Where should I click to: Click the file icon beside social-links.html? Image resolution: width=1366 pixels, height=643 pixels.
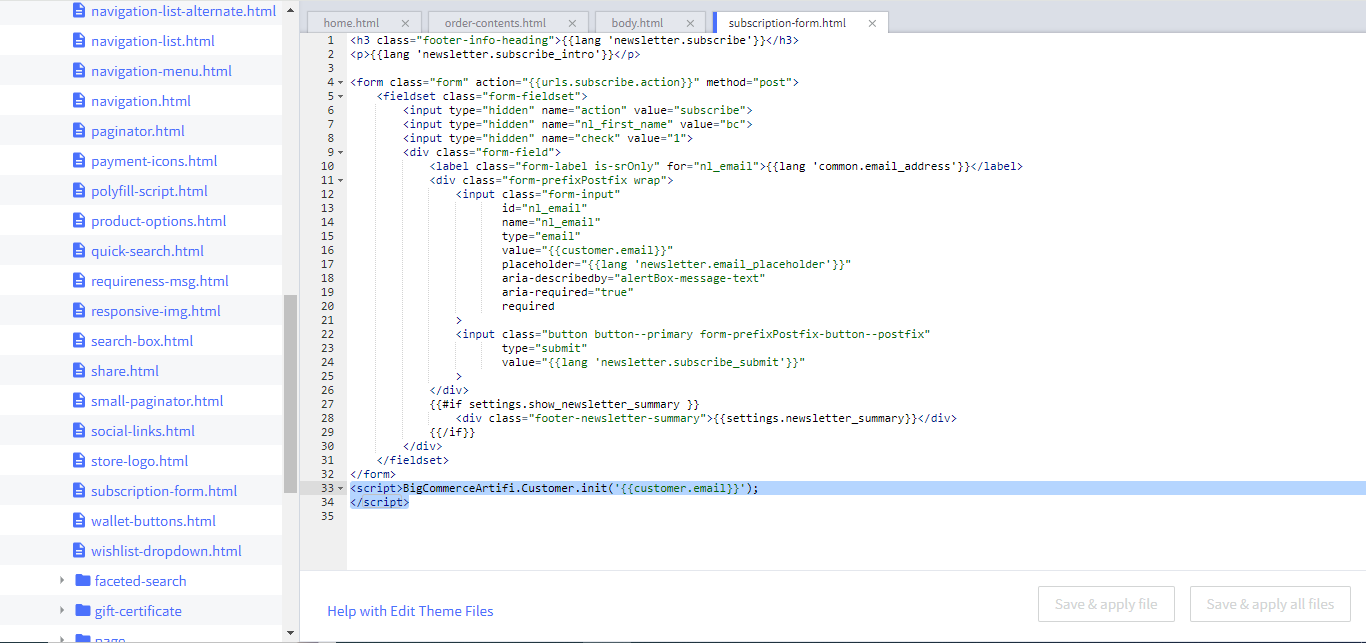(x=81, y=431)
